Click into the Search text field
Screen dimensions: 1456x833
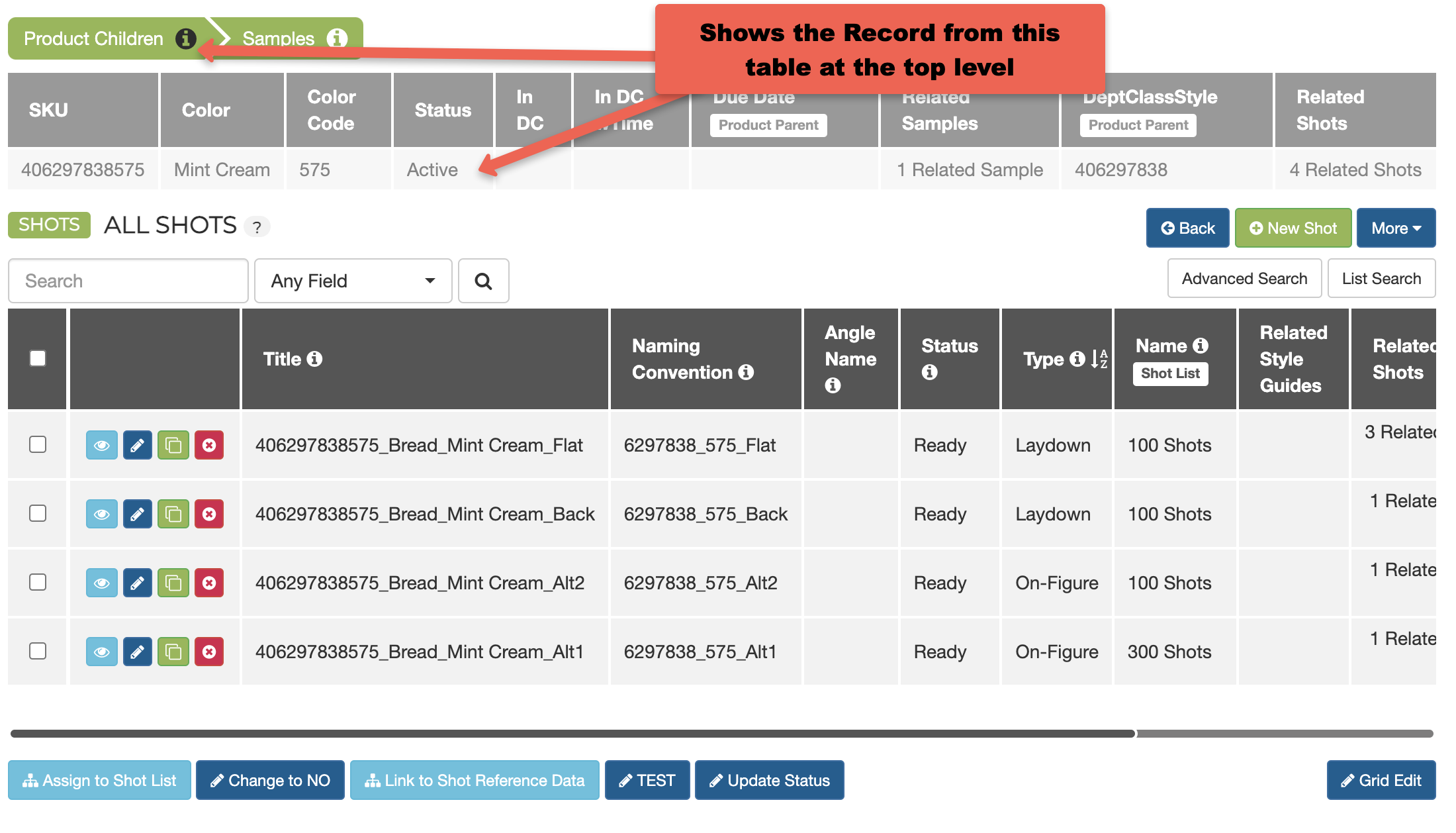[128, 281]
